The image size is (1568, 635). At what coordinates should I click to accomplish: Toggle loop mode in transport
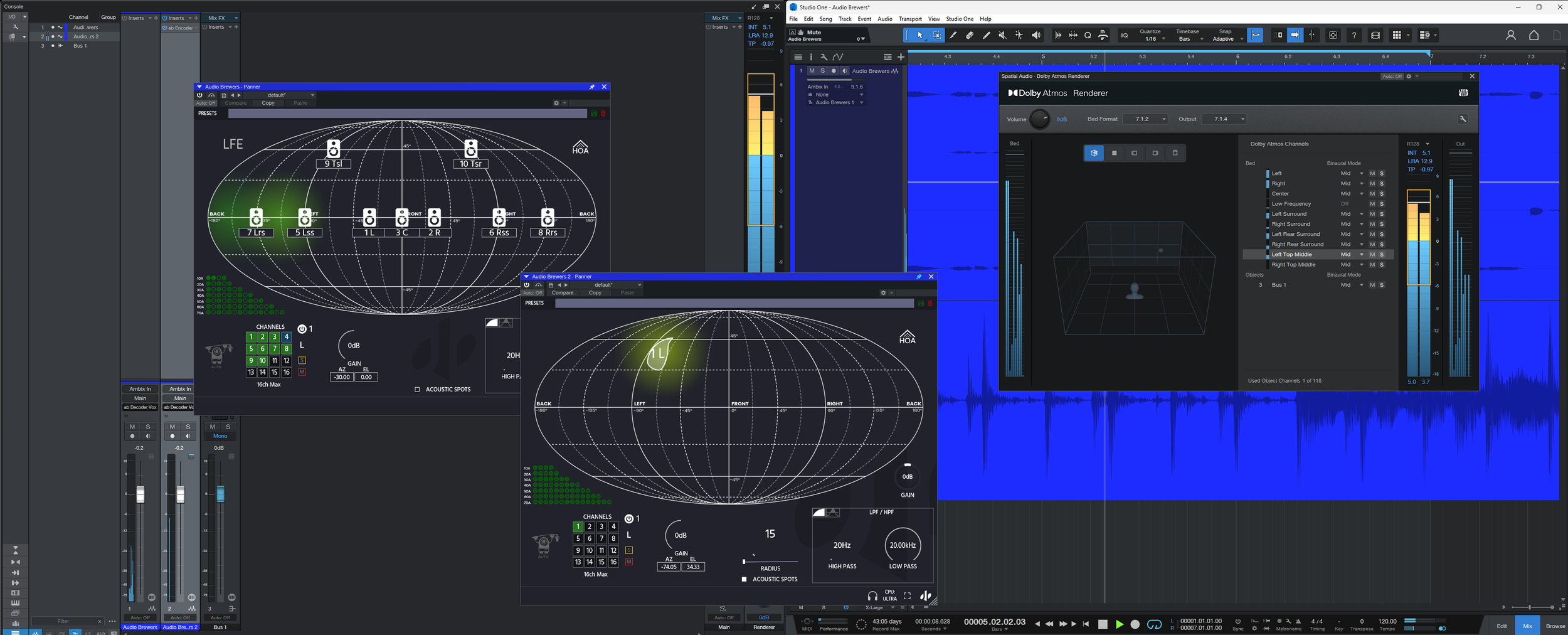click(1154, 624)
